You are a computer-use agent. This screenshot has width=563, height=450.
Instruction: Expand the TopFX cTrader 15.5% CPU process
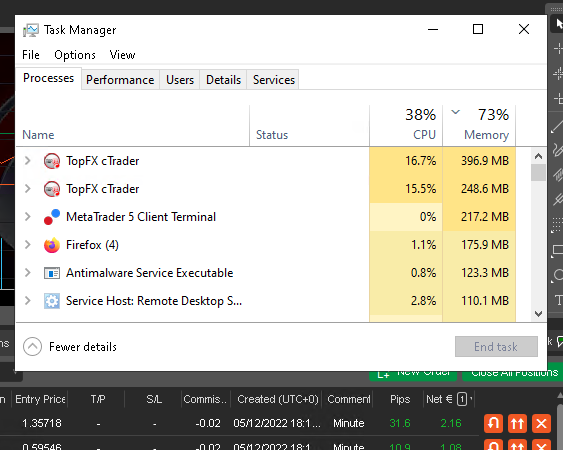tap(28, 189)
